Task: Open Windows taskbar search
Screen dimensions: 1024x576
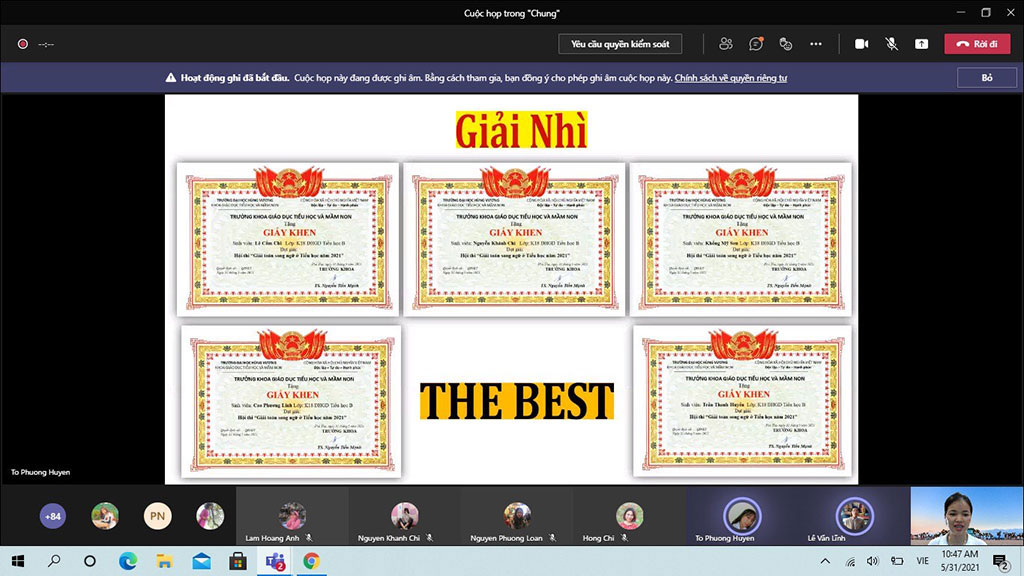Action: pyautogui.click(x=54, y=561)
